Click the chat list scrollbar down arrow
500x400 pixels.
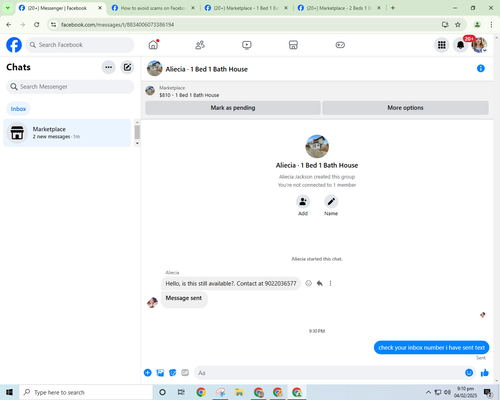point(137,143)
